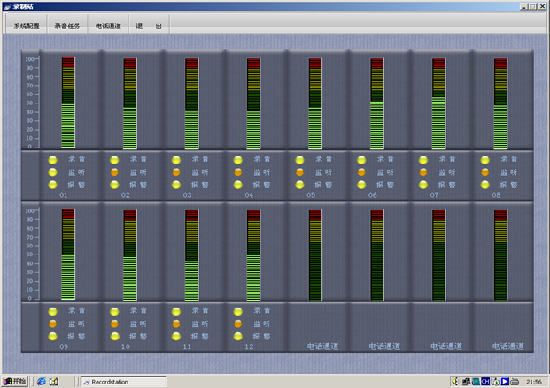The width and height of the screenshot is (550, 388).
Task: Select the channel label 08
Action: click(x=496, y=195)
